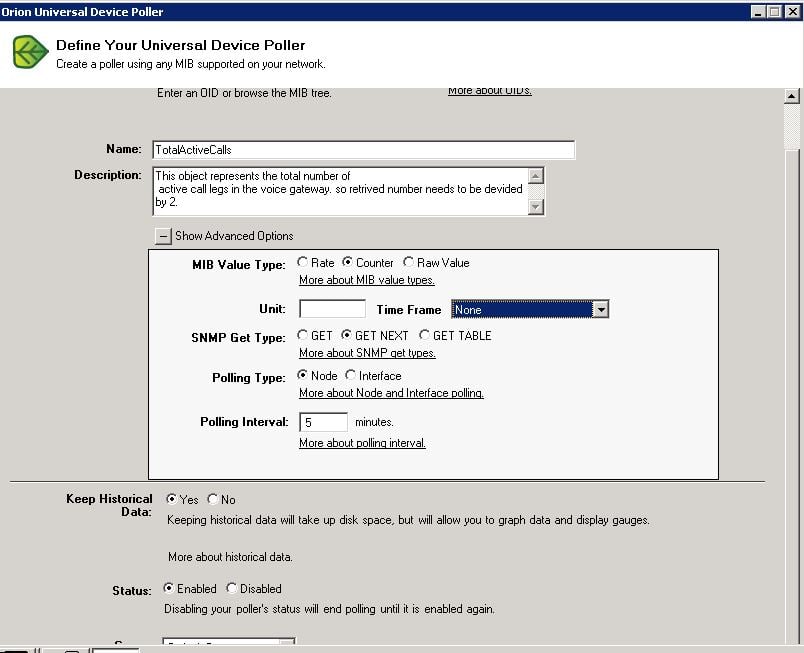Image resolution: width=804 pixels, height=653 pixels.
Task: Click the main window scroll up arrow
Action: 792,96
